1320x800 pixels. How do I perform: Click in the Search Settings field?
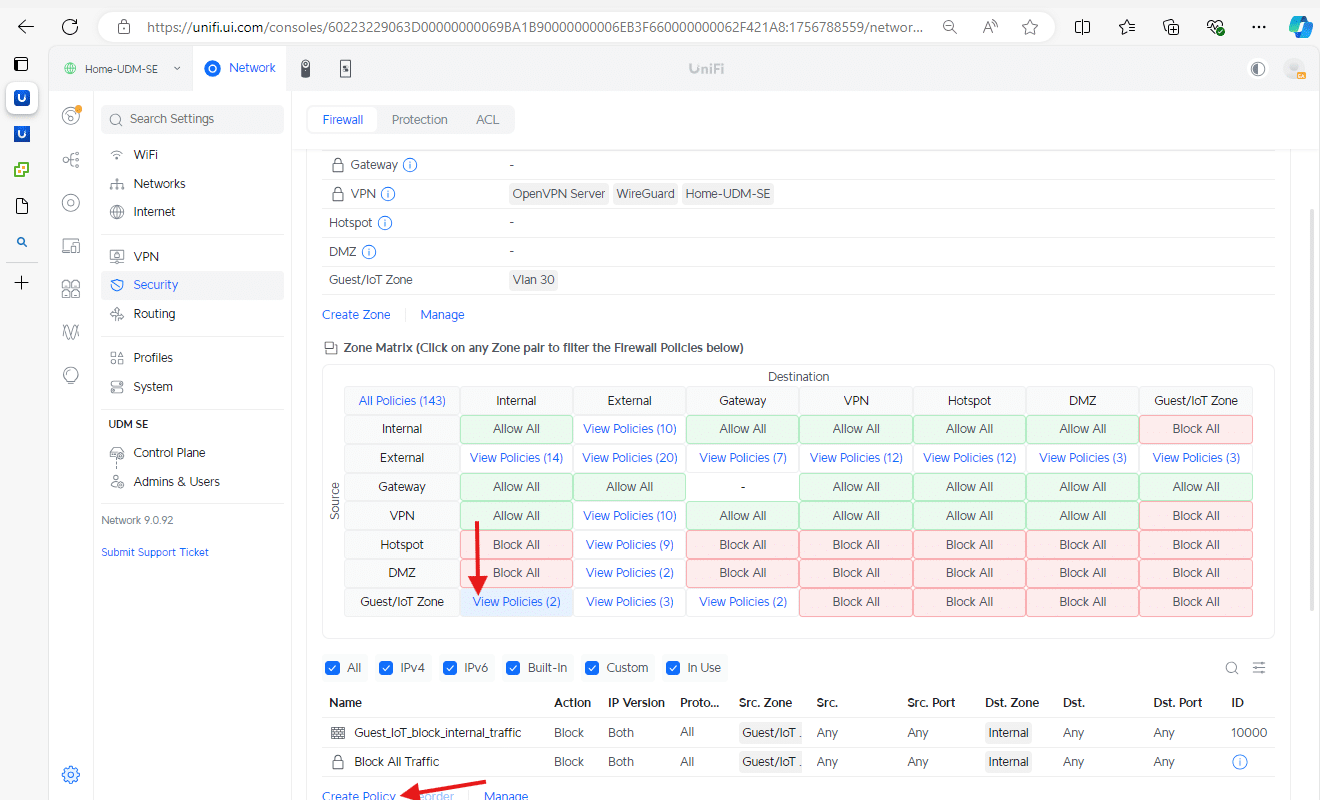tap(192, 119)
